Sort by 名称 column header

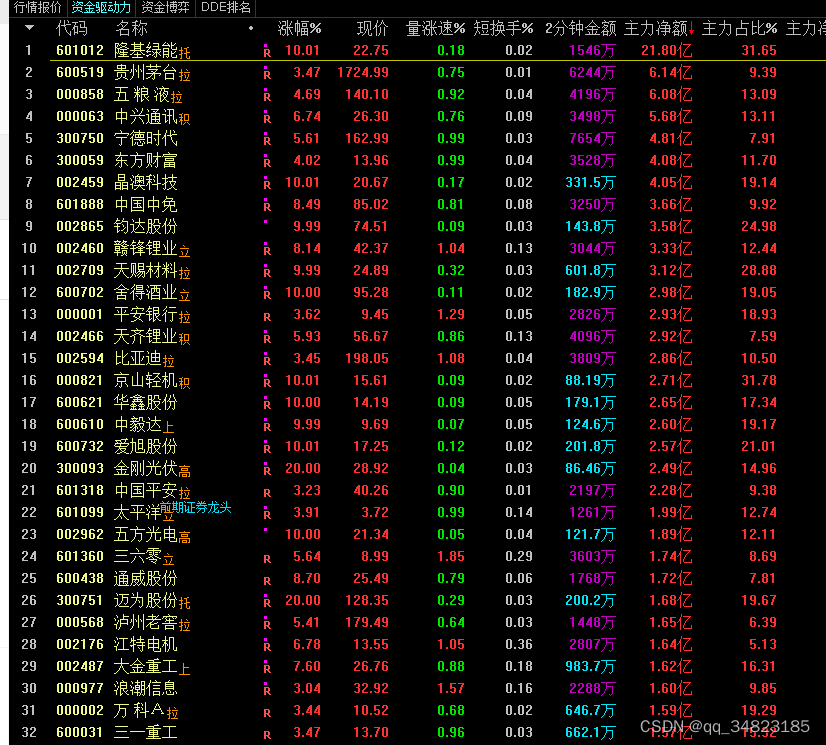pyautogui.click(x=131, y=28)
